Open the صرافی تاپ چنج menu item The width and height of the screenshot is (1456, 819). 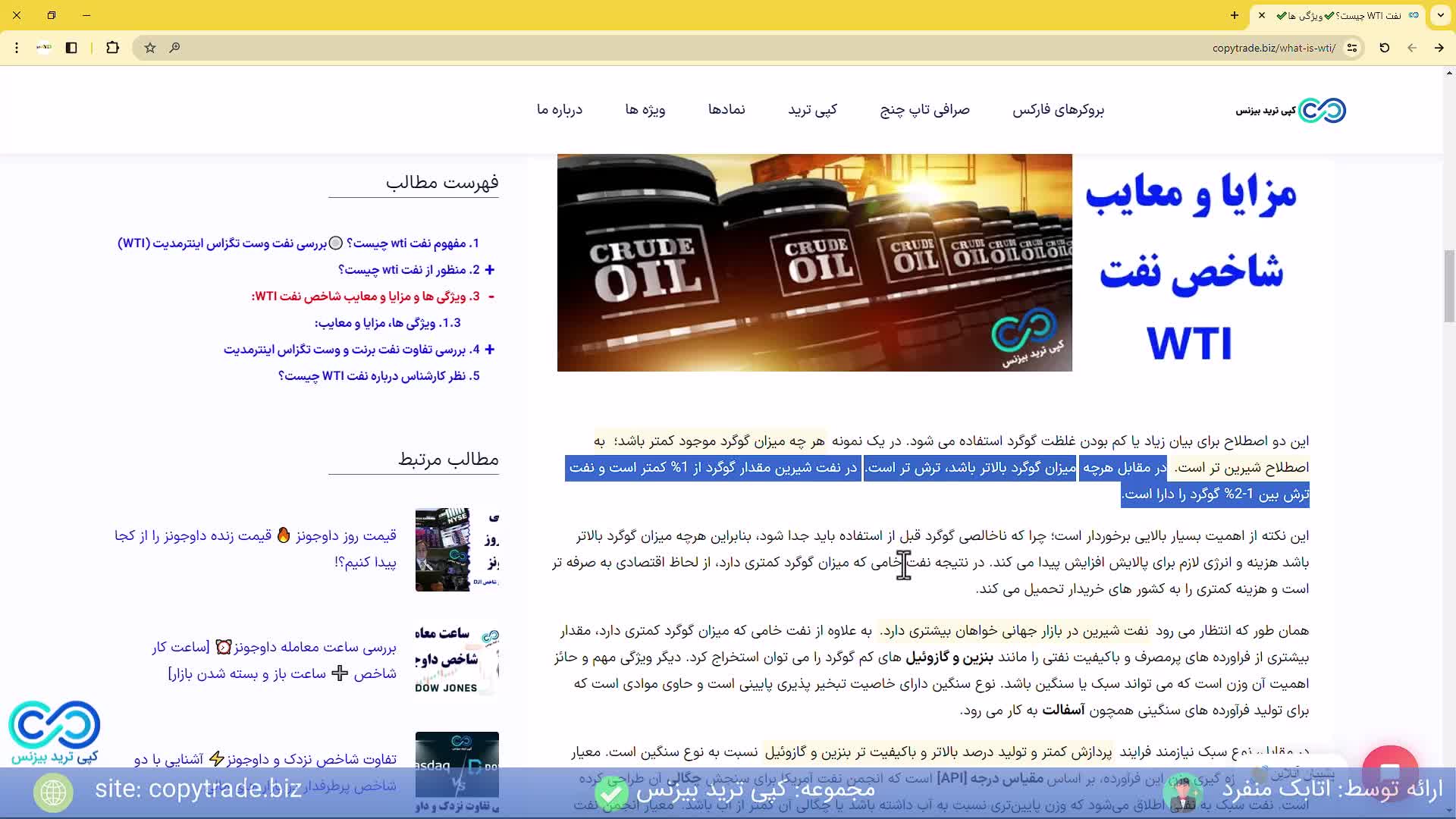click(924, 110)
